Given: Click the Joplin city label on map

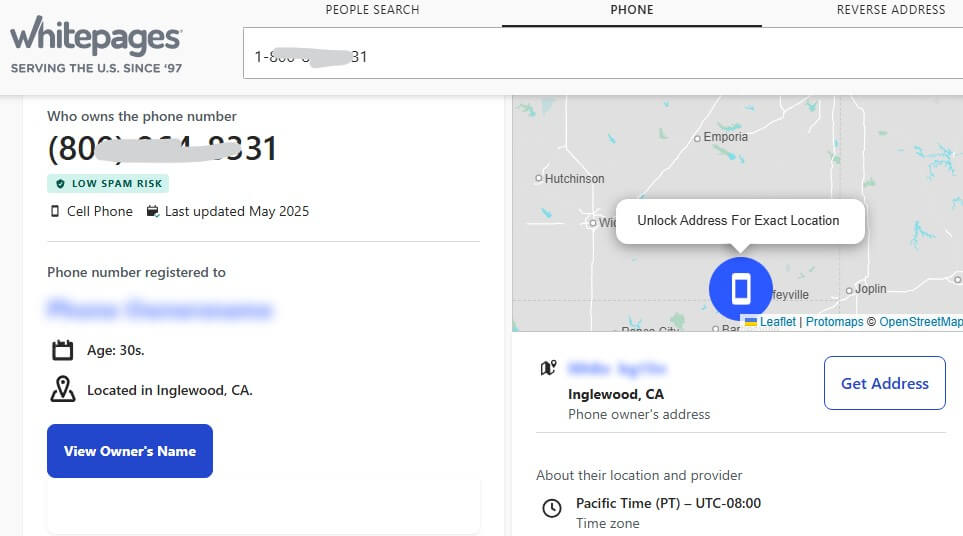Looking at the screenshot, I should pyautogui.click(x=870, y=289).
